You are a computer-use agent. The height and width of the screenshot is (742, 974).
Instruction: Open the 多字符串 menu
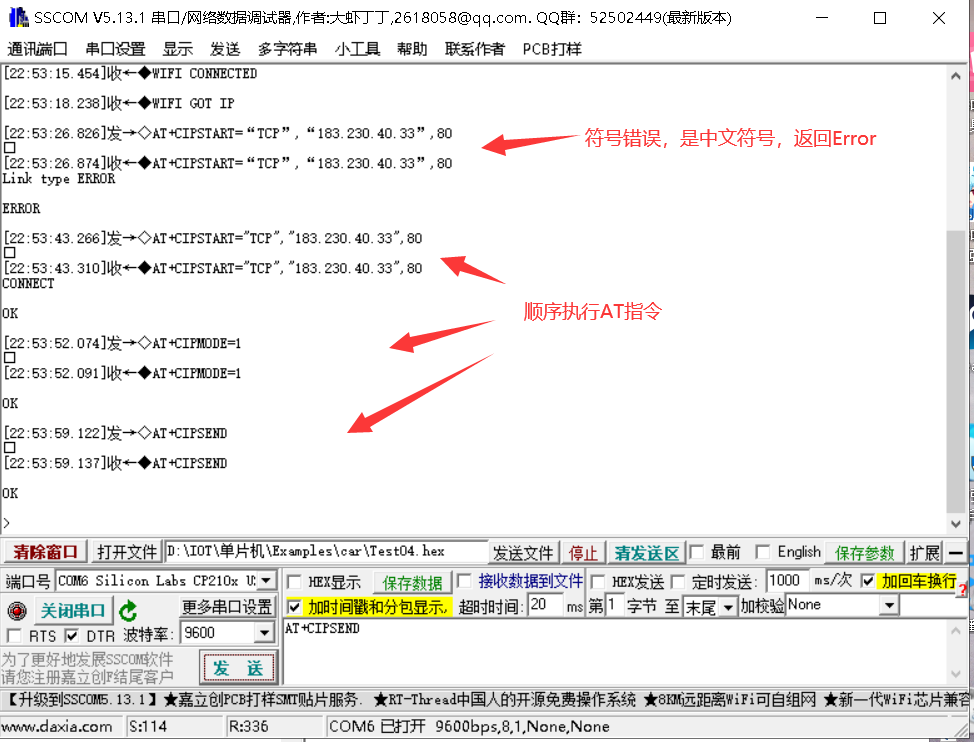coord(287,47)
